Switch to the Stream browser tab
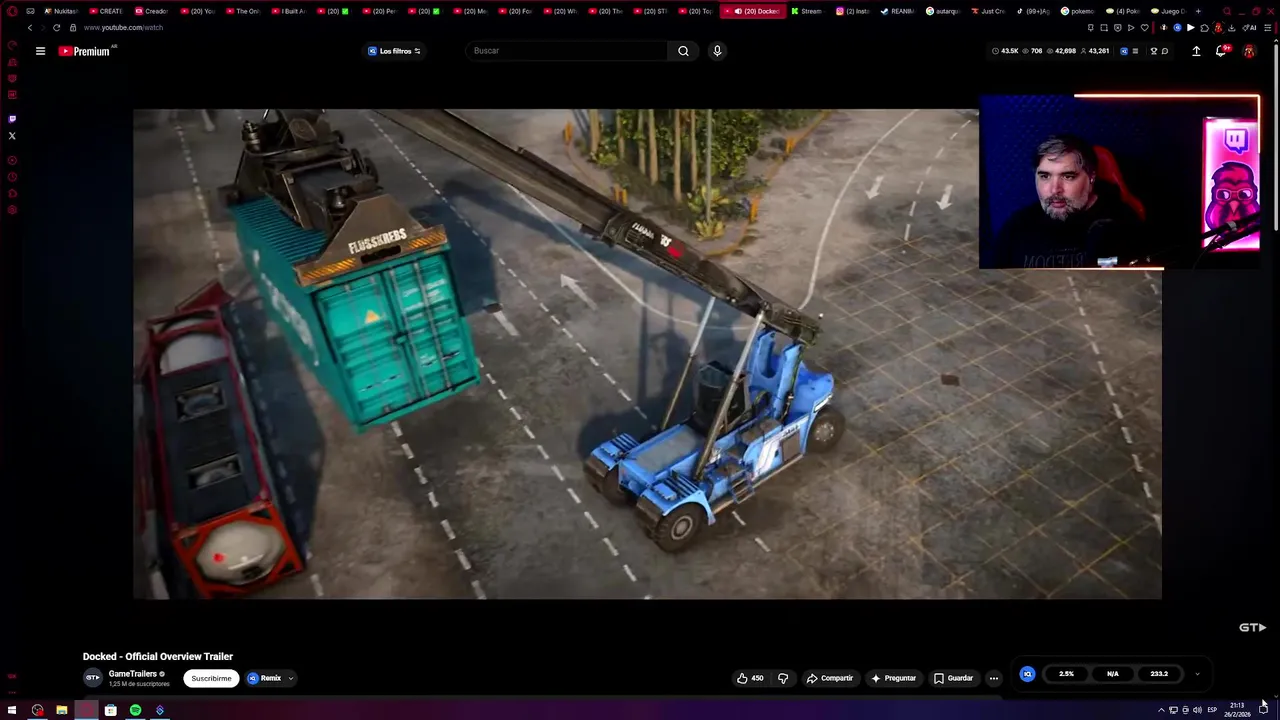This screenshot has height=720, width=1280. coord(805,11)
